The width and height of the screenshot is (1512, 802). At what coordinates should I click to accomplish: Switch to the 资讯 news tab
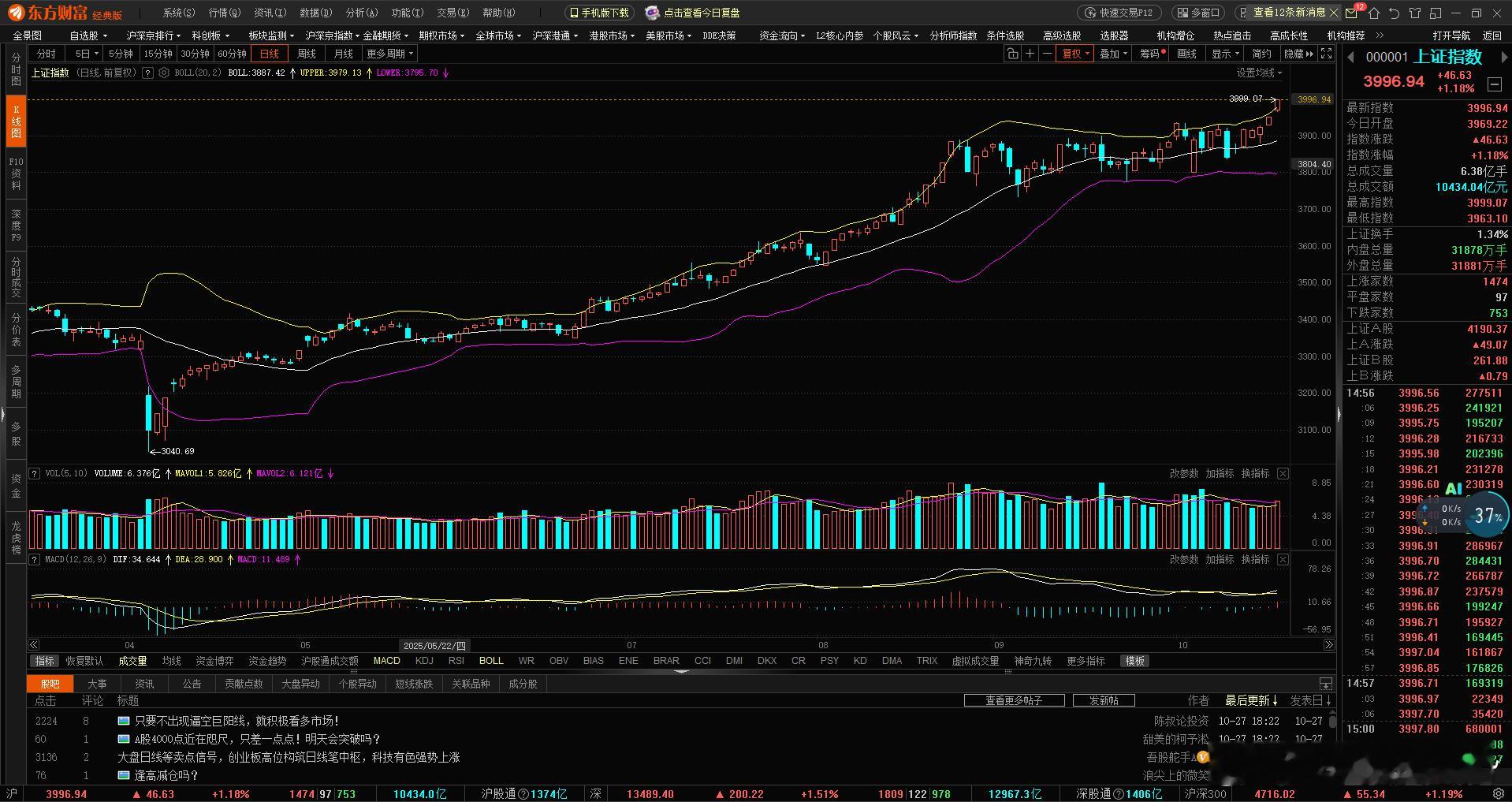point(144,684)
